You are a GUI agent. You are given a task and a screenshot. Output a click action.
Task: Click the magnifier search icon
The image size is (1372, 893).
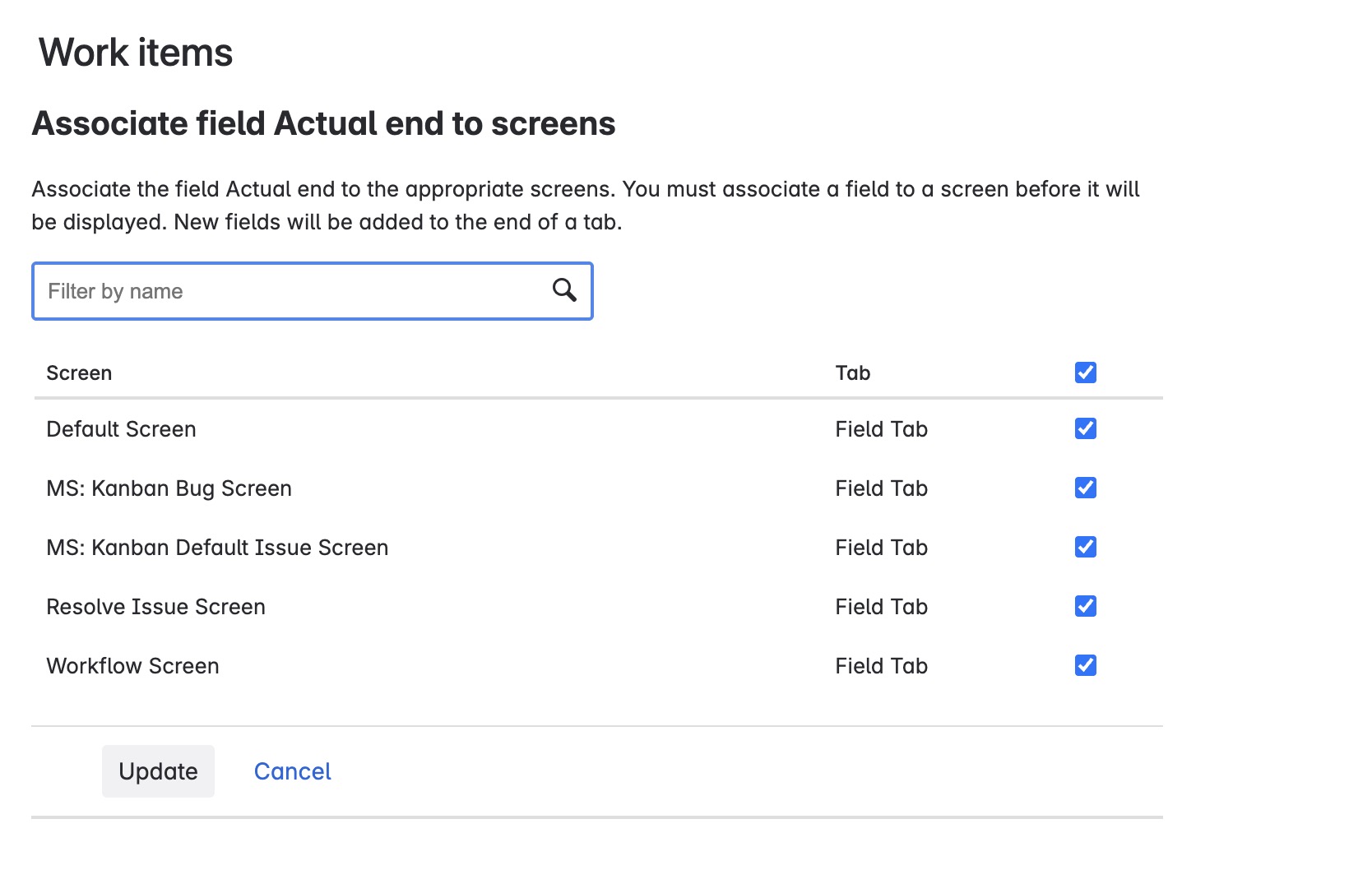click(x=564, y=290)
